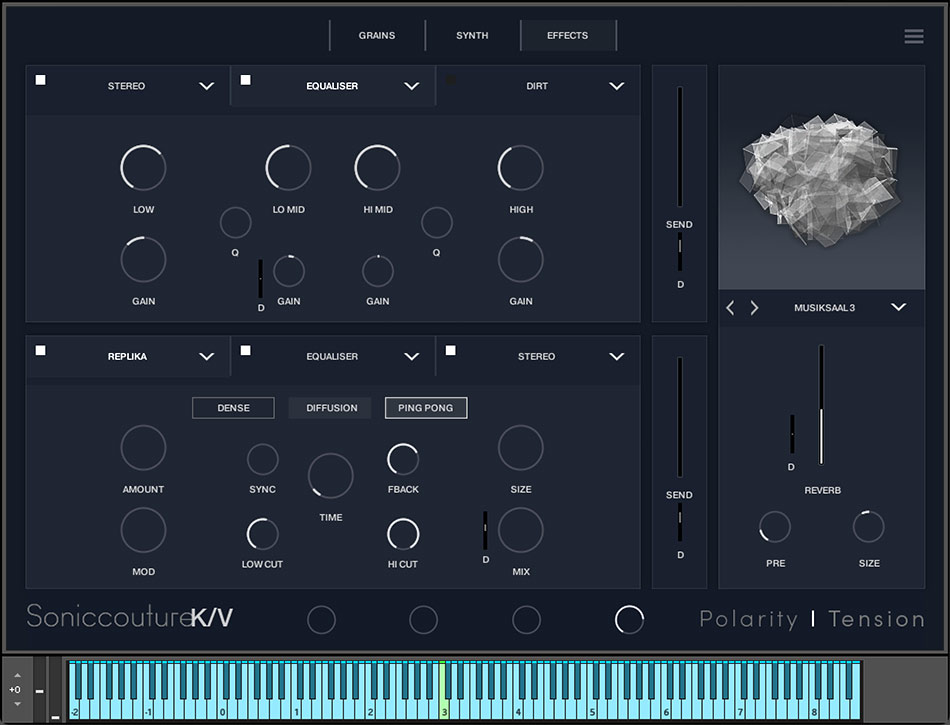
Task: Click the next reverb preset arrow
Action: coord(754,308)
